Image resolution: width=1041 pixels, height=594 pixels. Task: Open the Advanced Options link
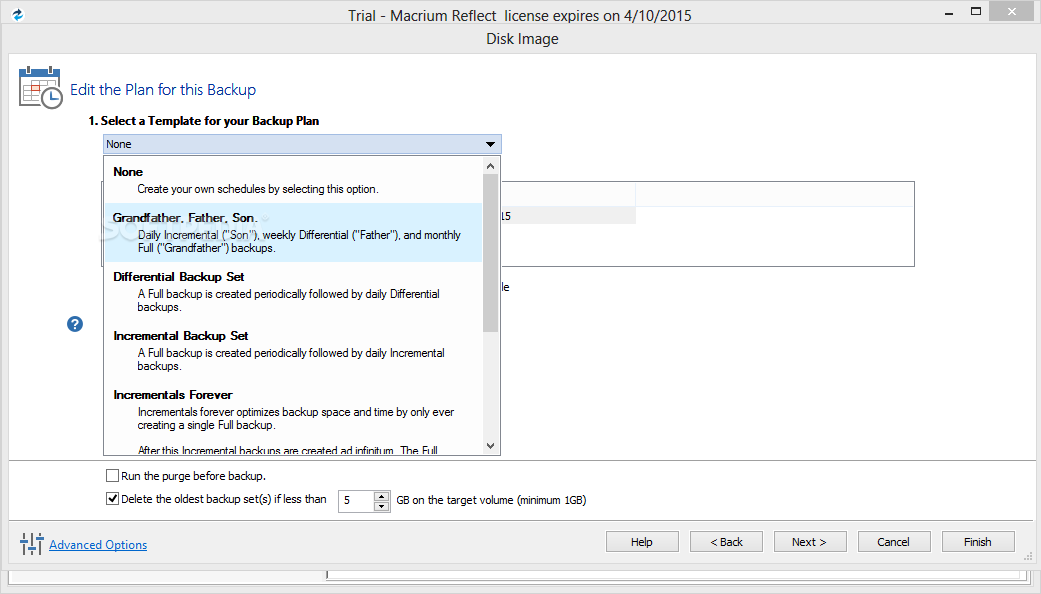tap(98, 544)
